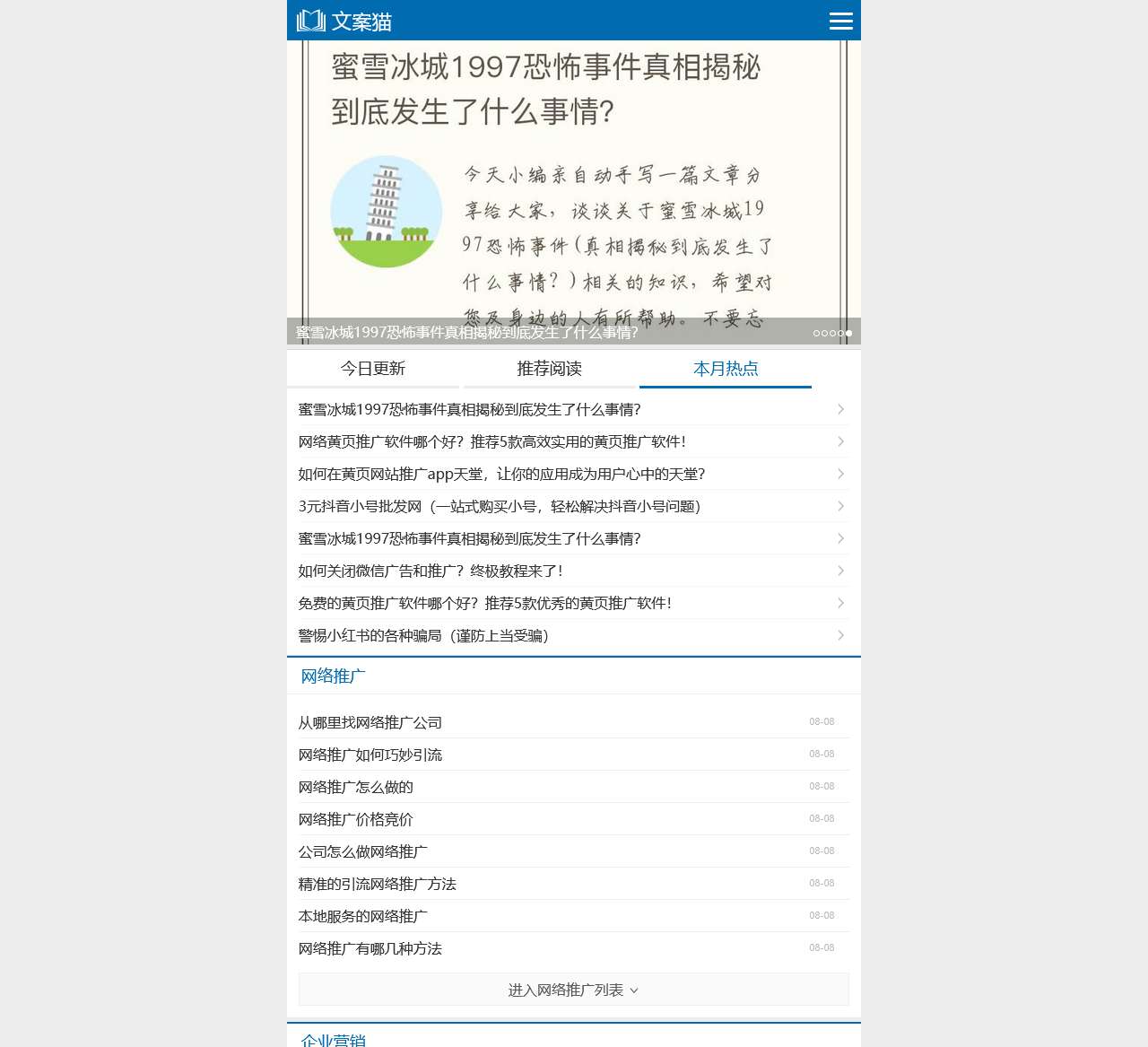Open 网络黄页推广软件哪个好 article
Viewport: 1148px width, 1047px height.
[x=492, y=441]
